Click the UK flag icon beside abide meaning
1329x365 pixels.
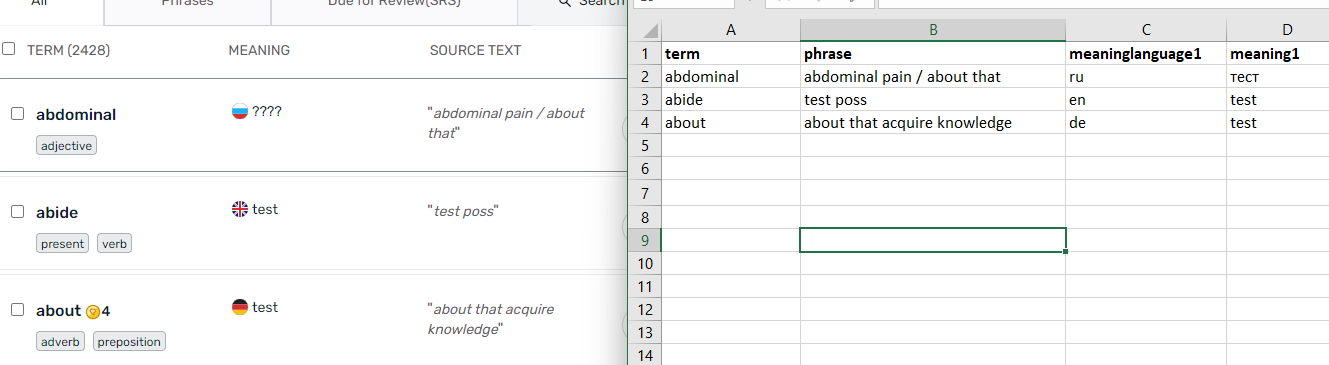(239, 209)
